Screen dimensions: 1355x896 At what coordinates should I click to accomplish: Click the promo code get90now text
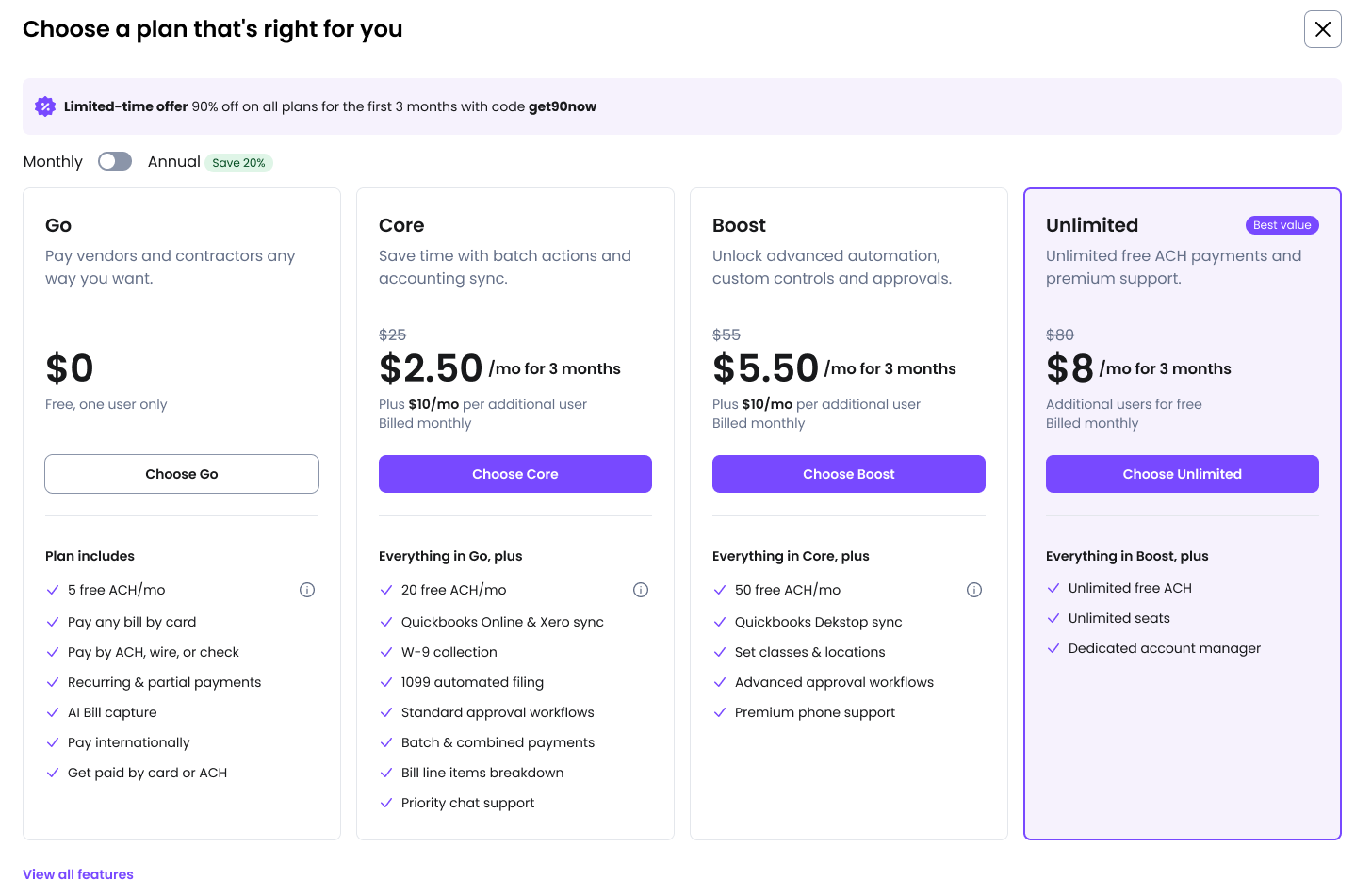click(563, 106)
